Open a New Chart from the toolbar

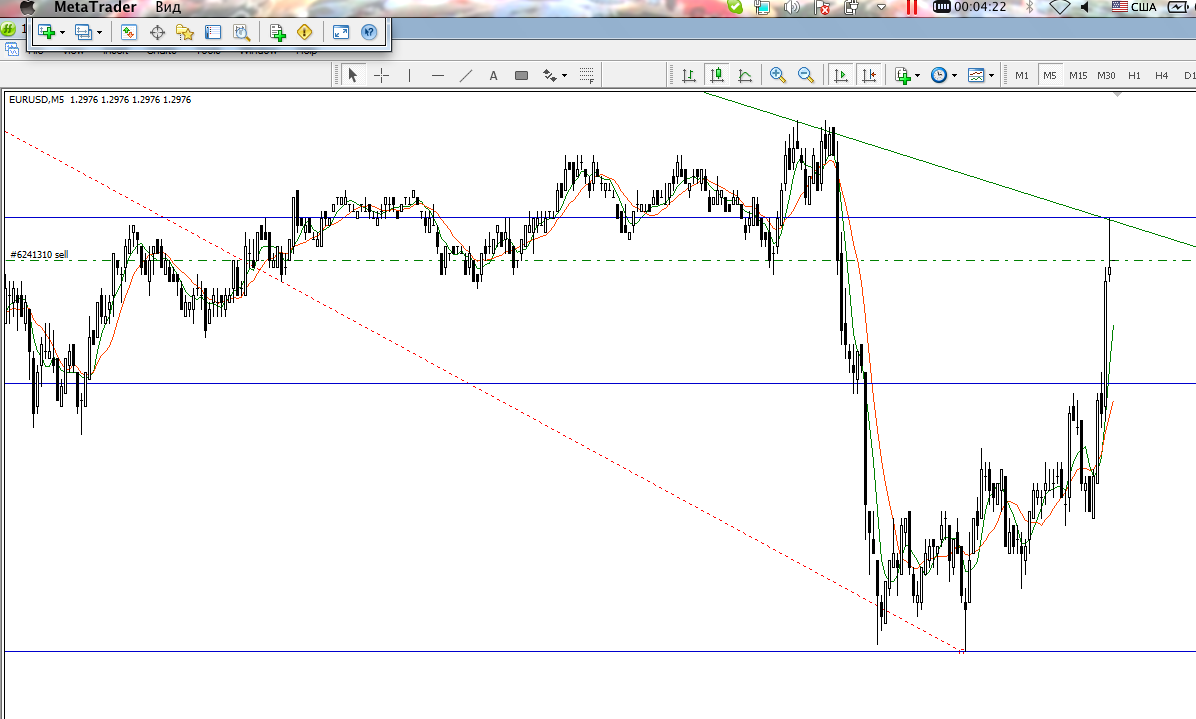tap(47, 32)
